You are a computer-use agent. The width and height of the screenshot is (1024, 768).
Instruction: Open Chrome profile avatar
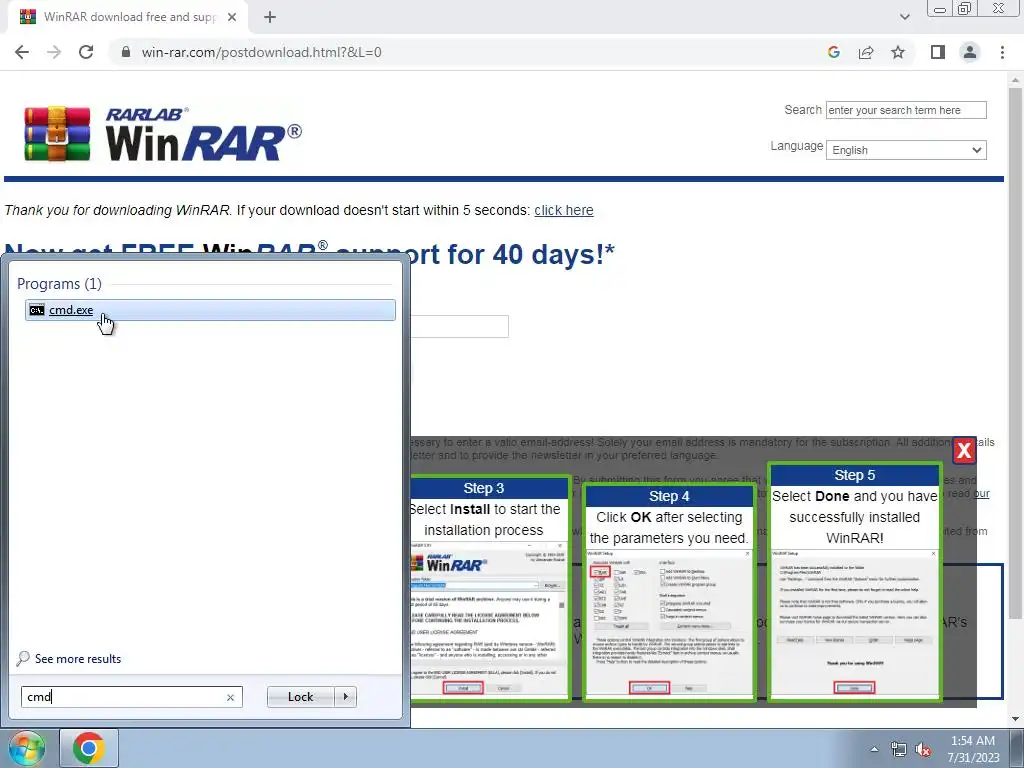click(x=970, y=52)
